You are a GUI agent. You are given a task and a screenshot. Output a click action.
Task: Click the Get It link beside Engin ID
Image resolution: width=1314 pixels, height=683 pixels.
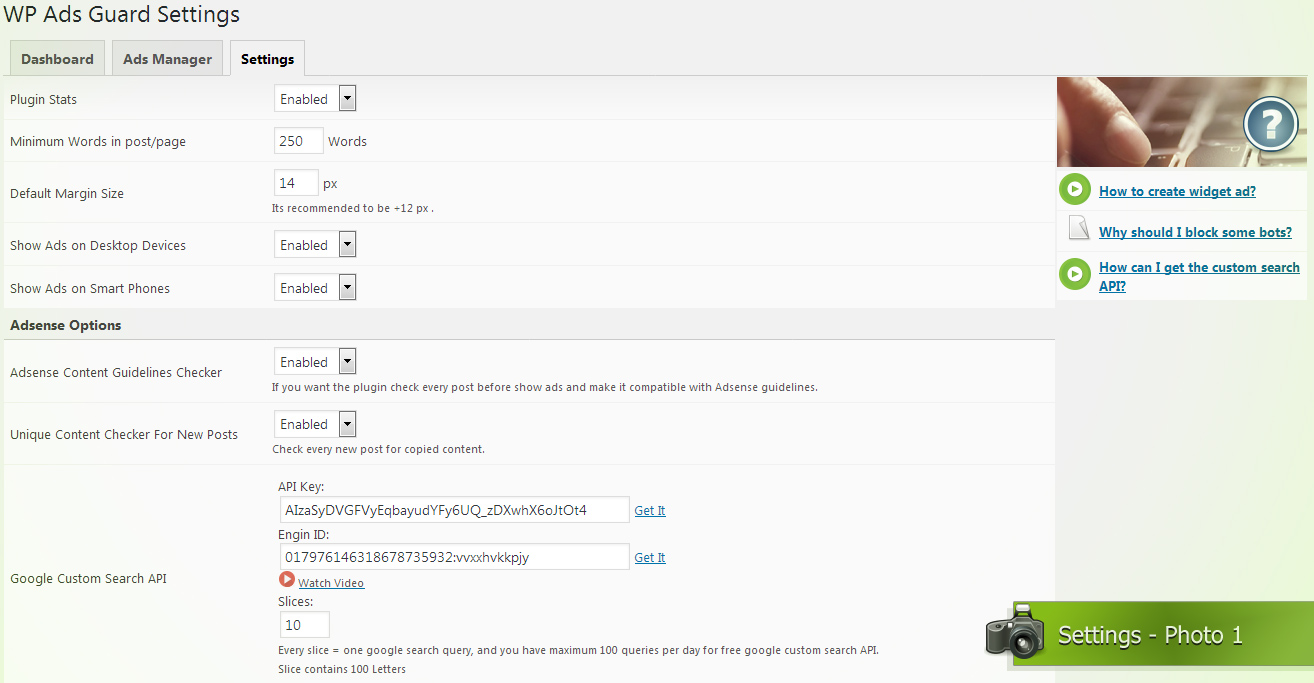point(650,558)
